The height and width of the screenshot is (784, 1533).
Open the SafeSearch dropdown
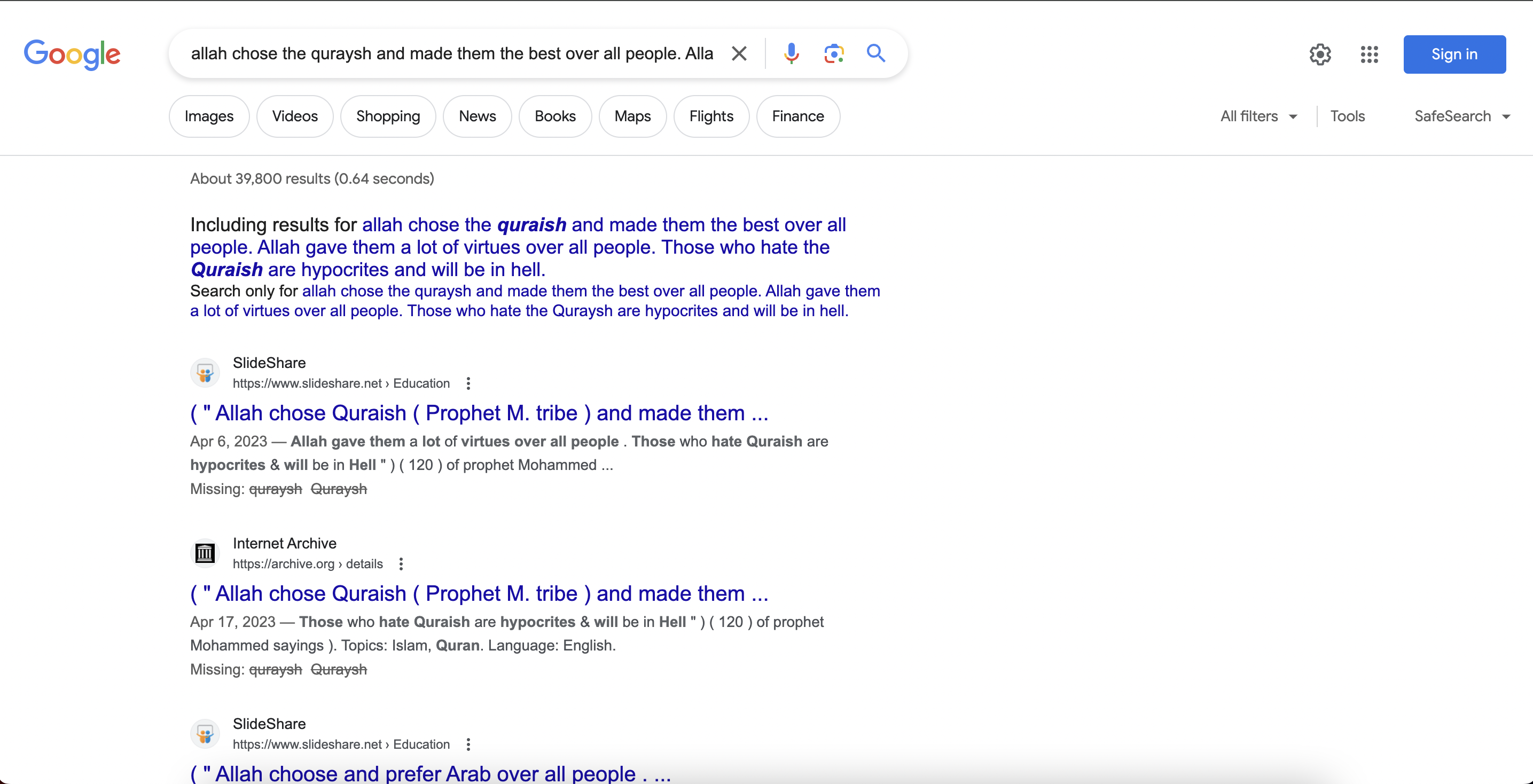[x=1461, y=116]
